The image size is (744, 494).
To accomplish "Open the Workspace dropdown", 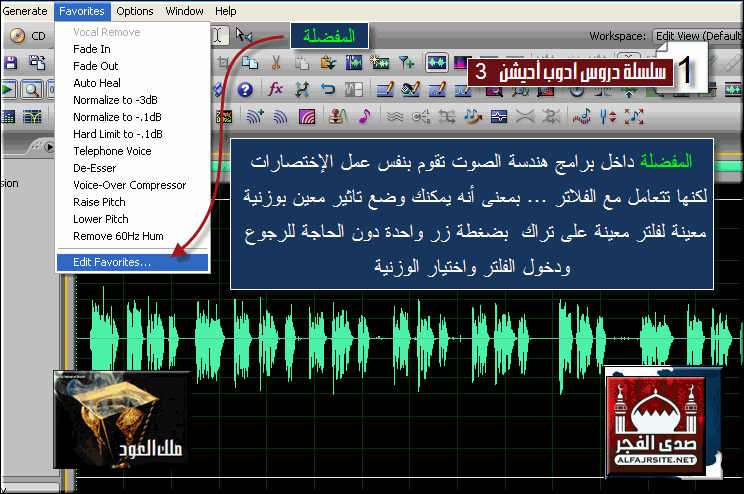I will coord(697,36).
